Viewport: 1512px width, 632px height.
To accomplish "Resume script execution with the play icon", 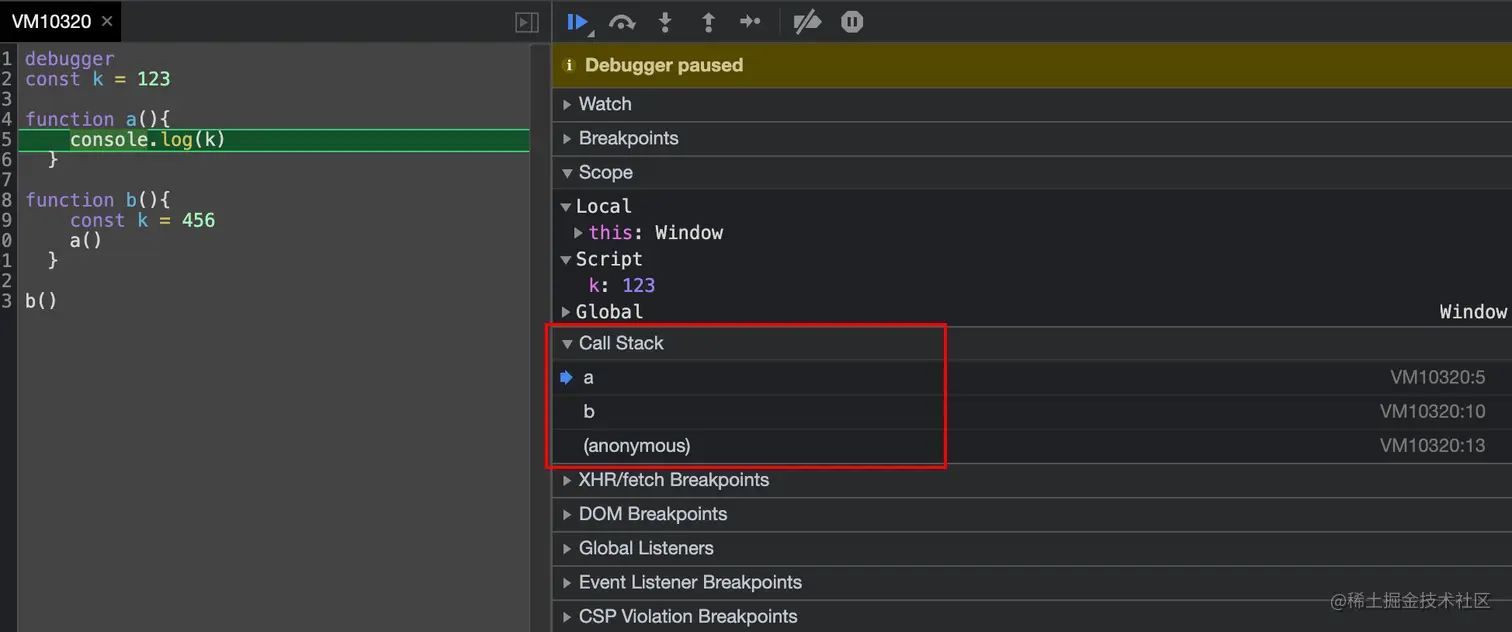I will (x=578, y=22).
